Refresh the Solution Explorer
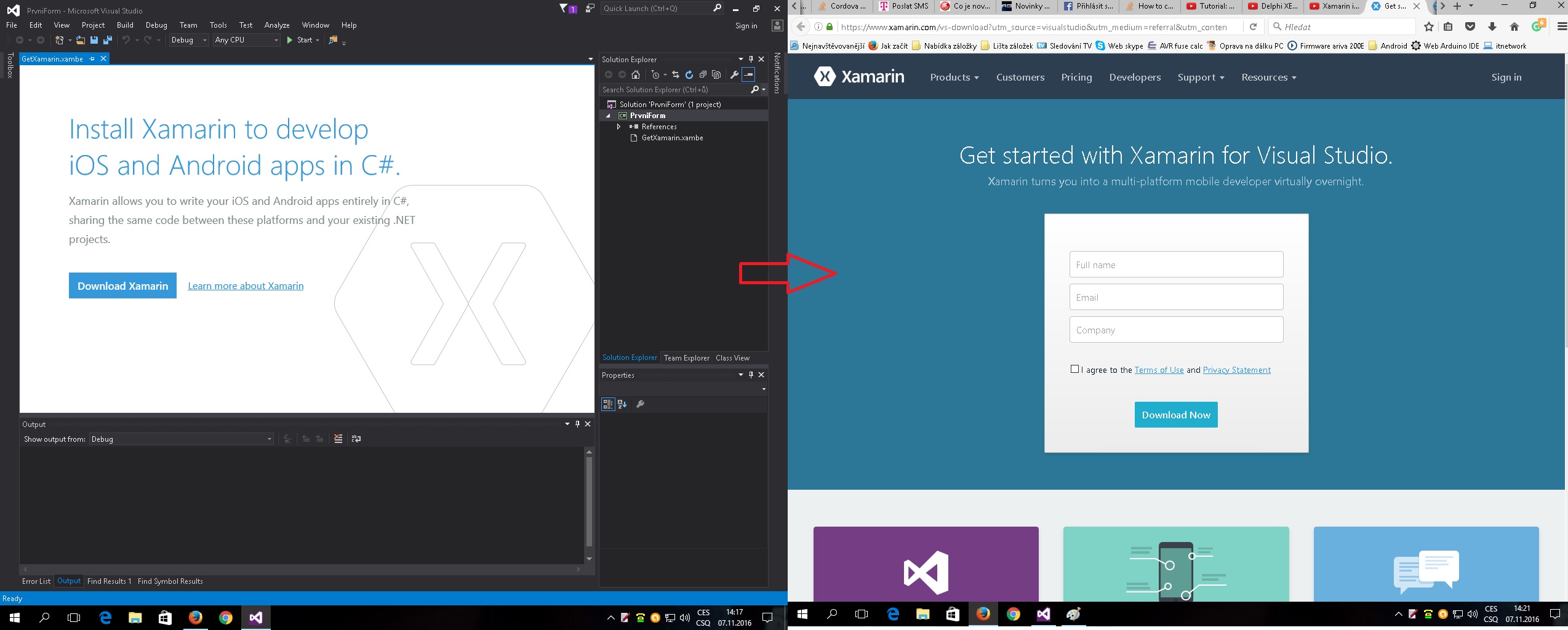Viewport: 1568px width, 630px height. (x=689, y=74)
